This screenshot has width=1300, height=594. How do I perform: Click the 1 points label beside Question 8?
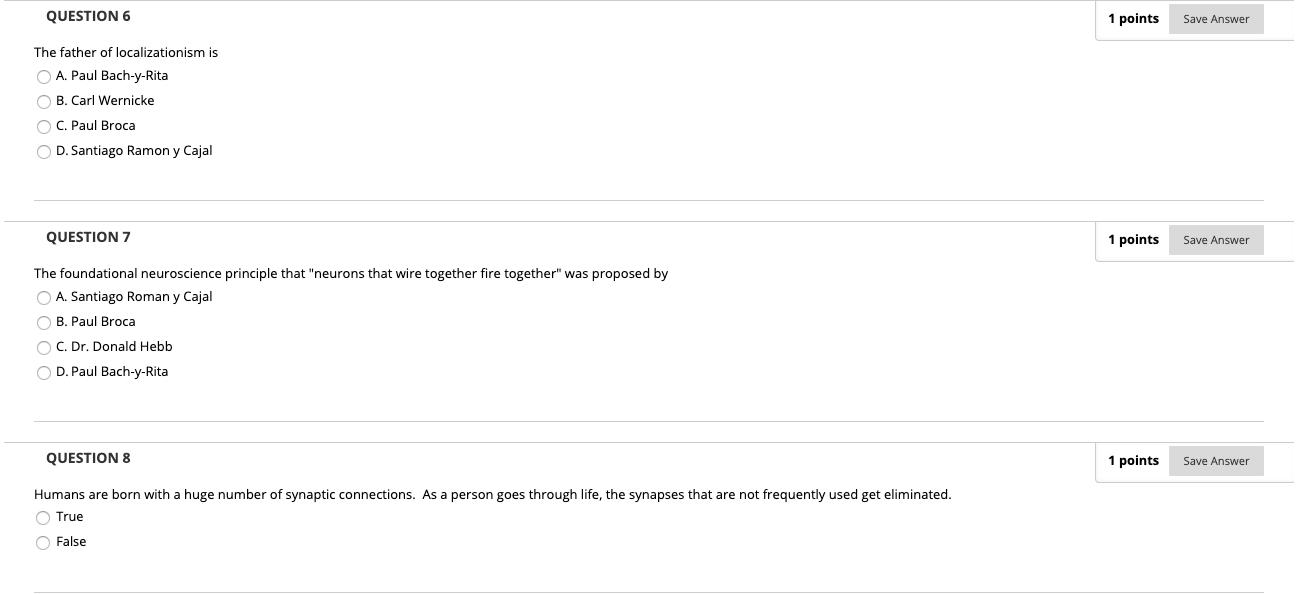click(1133, 460)
